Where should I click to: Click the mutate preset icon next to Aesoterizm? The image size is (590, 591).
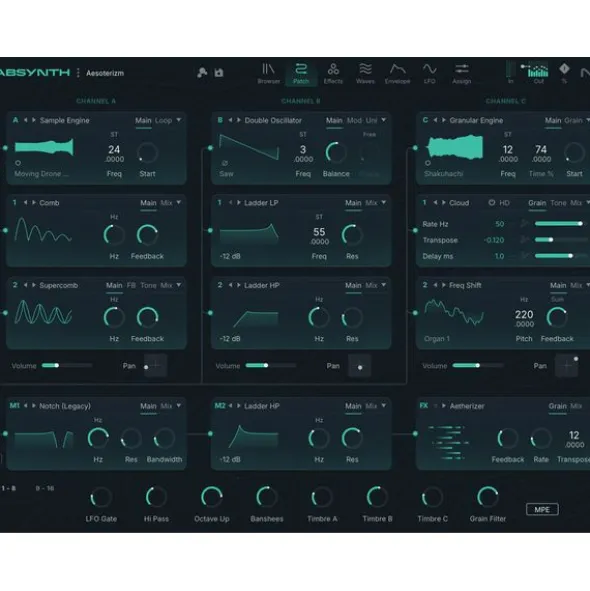(202, 72)
